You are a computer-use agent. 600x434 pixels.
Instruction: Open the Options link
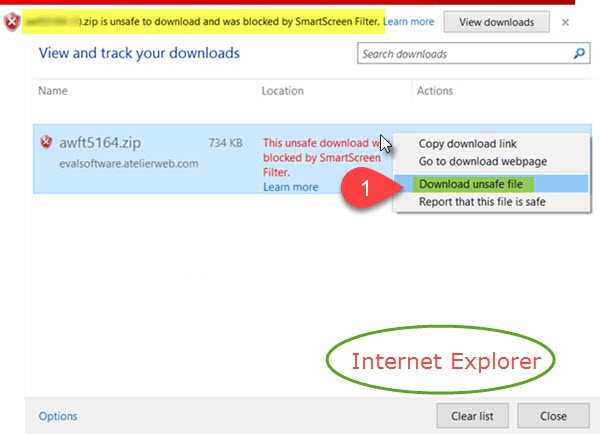[58, 416]
